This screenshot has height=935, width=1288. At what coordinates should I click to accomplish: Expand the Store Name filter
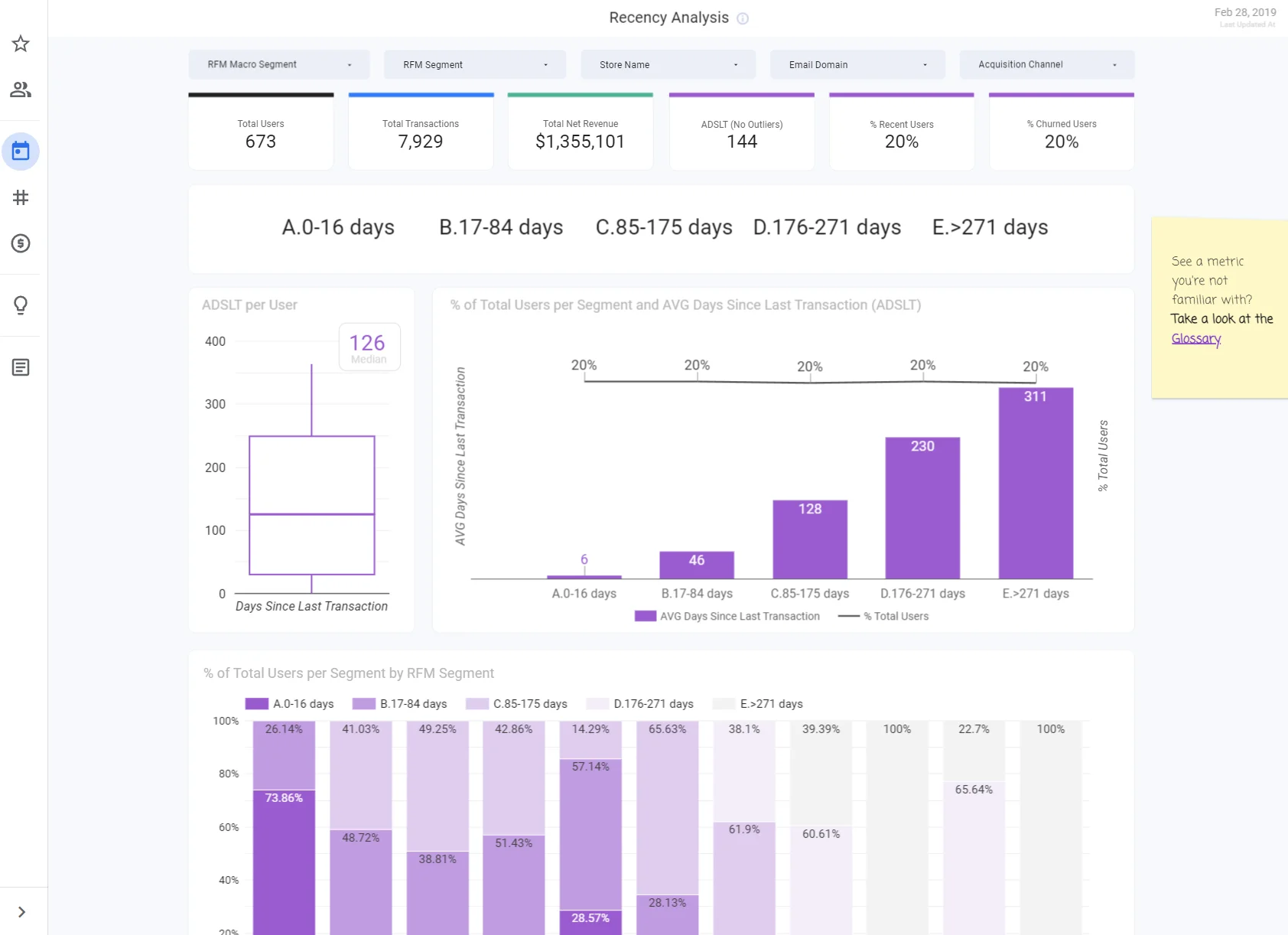(668, 65)
